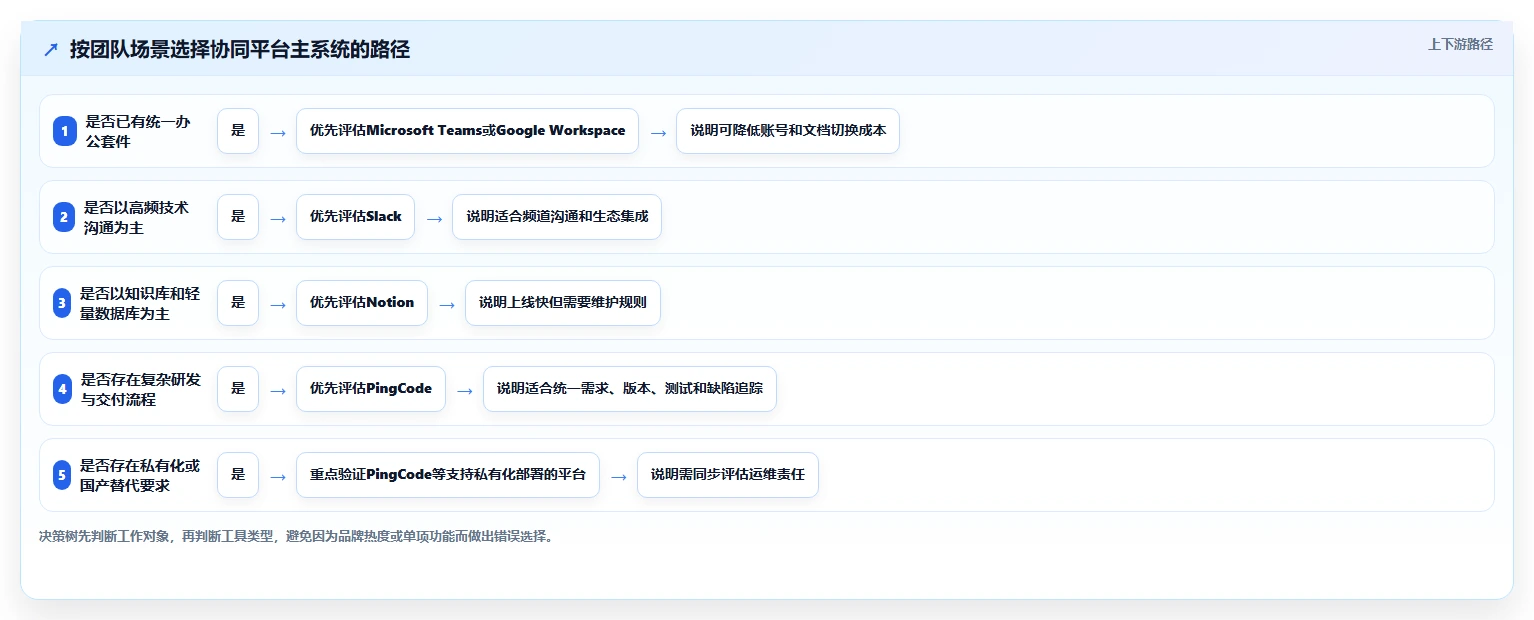Viewport: 1534px width, 620px height.
Task: Click the step 4 number badge
Action: coord(63,389)
